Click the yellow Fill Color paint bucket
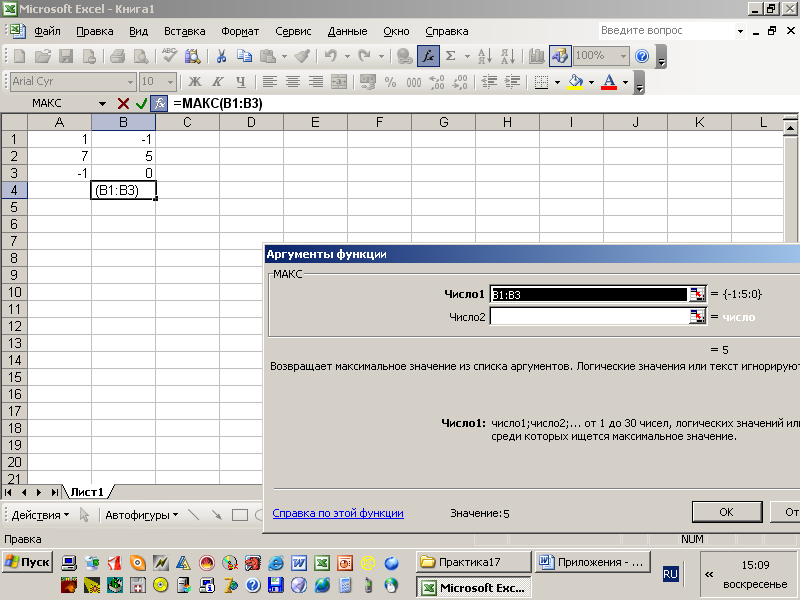The width and height of the screenshot is (800, 600). point(576,82)
